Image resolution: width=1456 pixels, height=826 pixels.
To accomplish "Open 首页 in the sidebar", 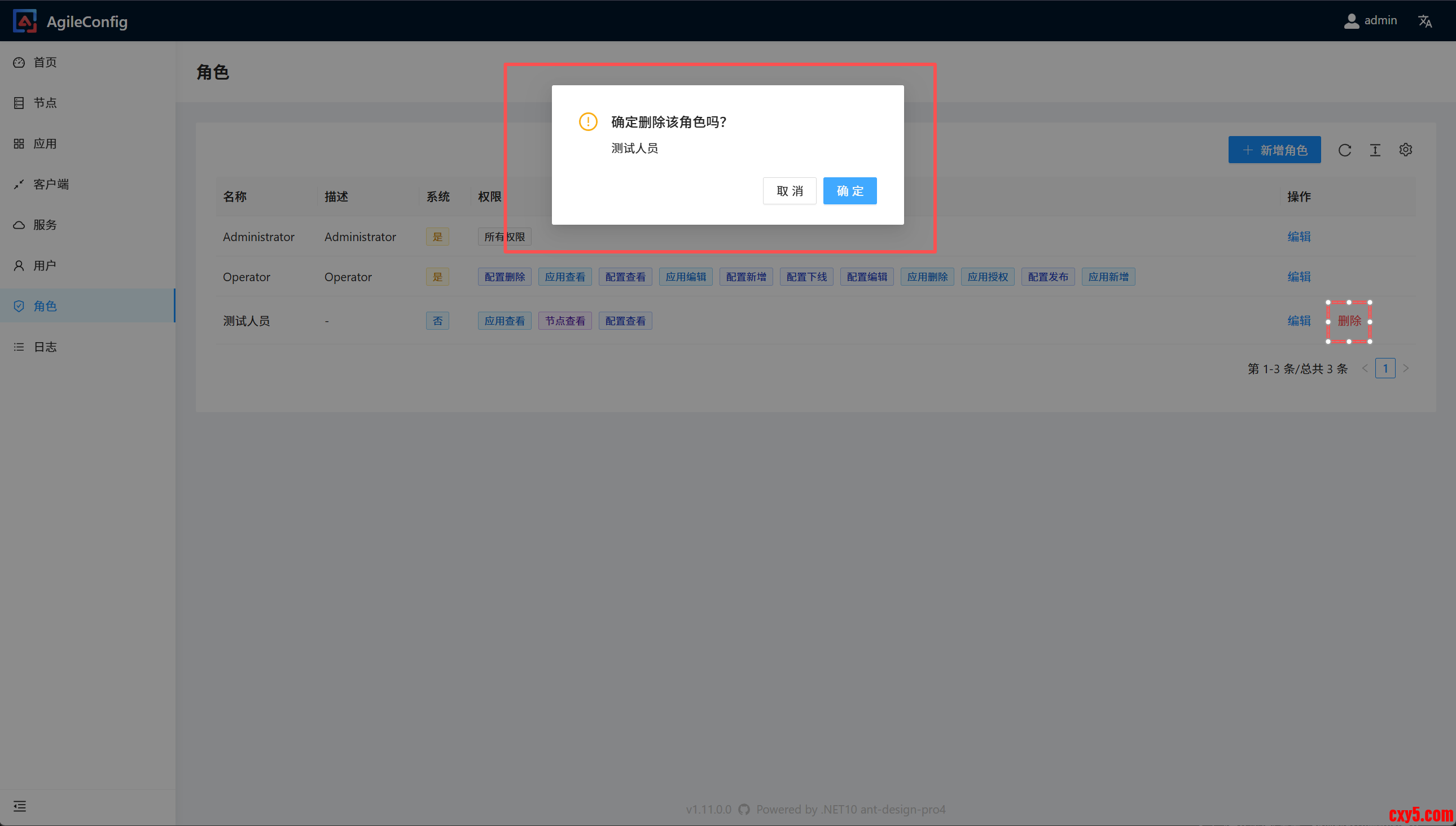I will point(45,63).
